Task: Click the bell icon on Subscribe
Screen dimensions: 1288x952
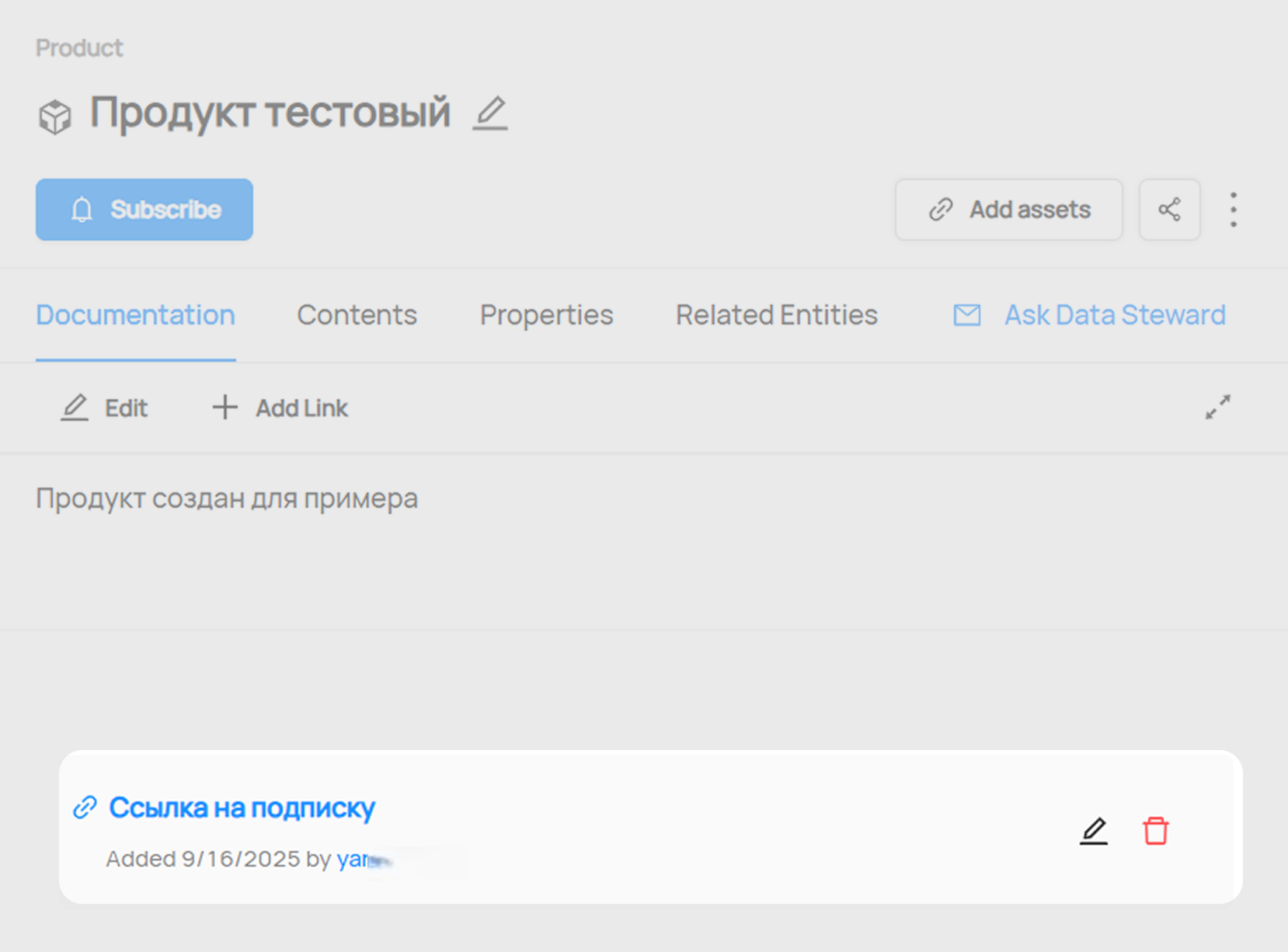Action: click(x=82, y=210)
